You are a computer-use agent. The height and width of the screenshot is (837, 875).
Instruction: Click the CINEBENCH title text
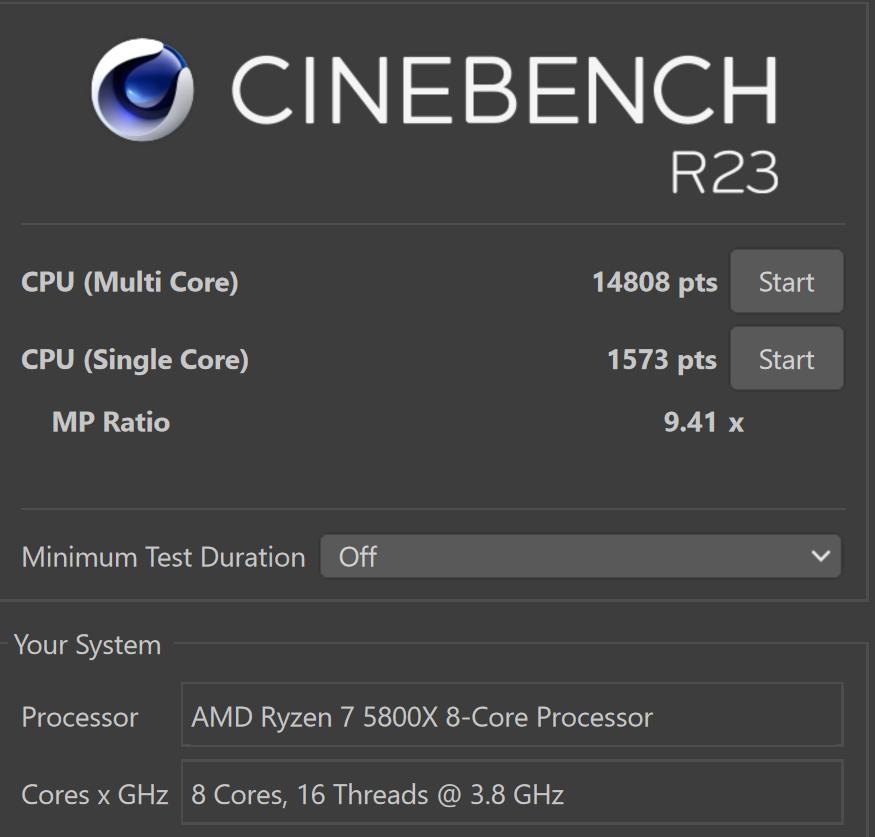click(x=504, y=89)
